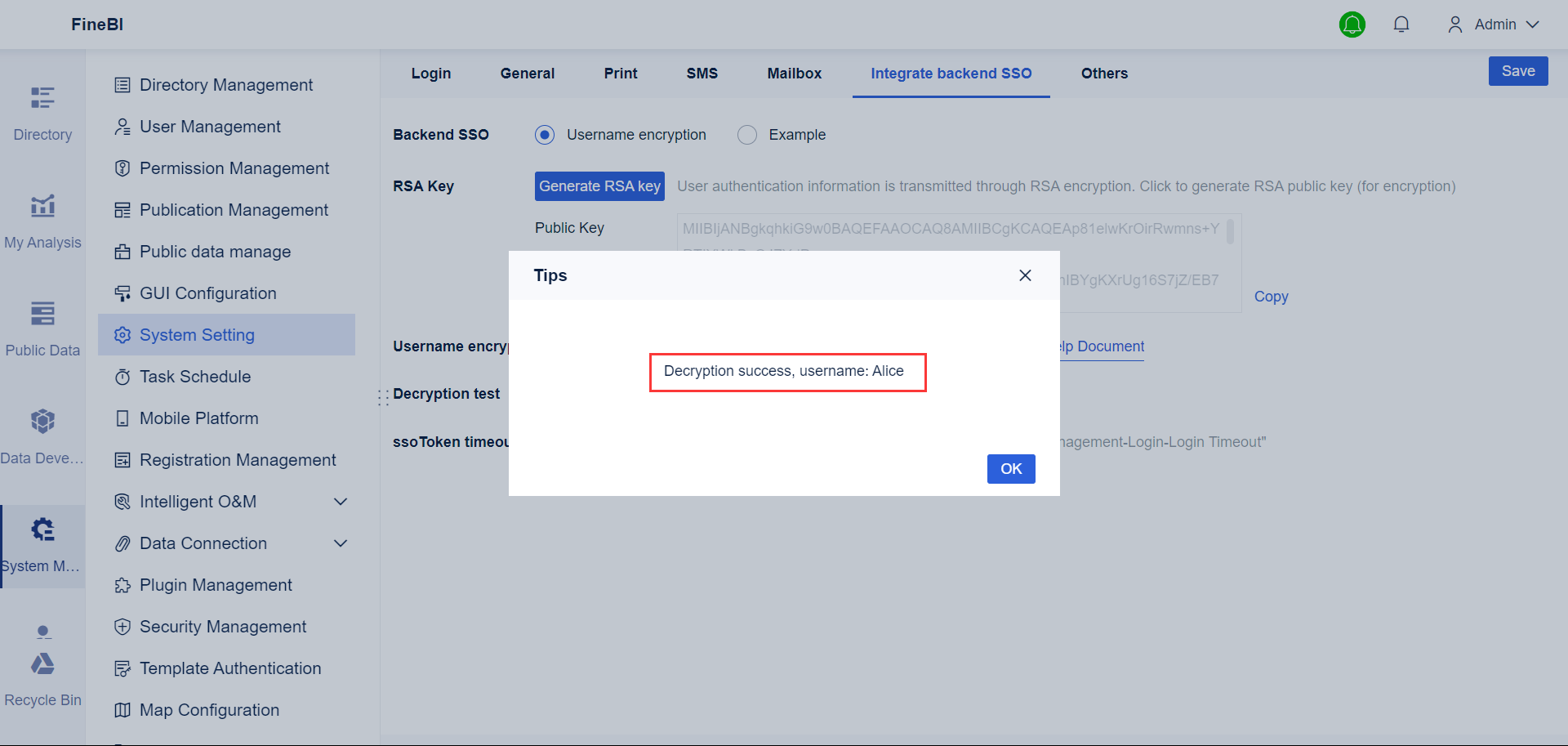Viewport: 1568px width, 746px height.
Task: Switch to the Public Data workspace
Action: point(42,326)
